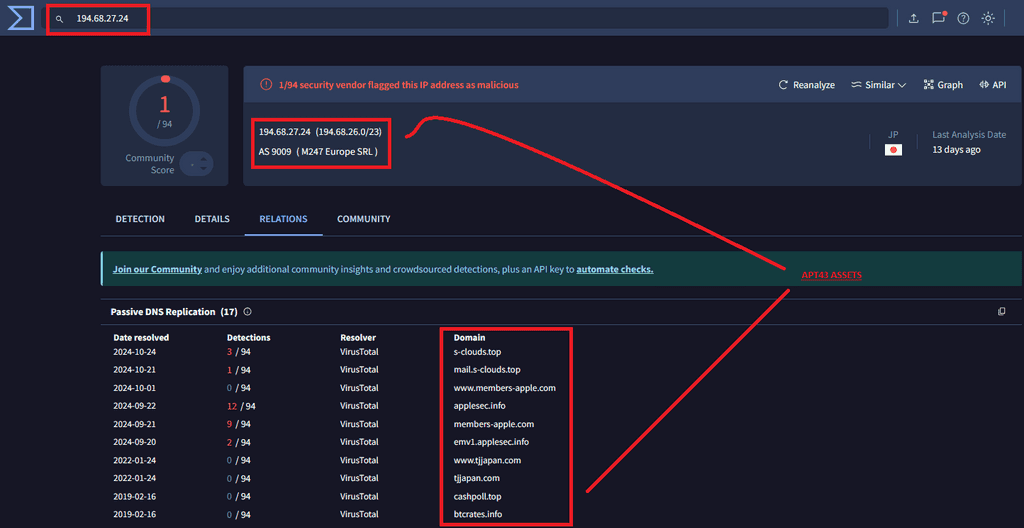Screen dimensions: 1024x528
Task: Open the Graph view
Action: (943, 85)
